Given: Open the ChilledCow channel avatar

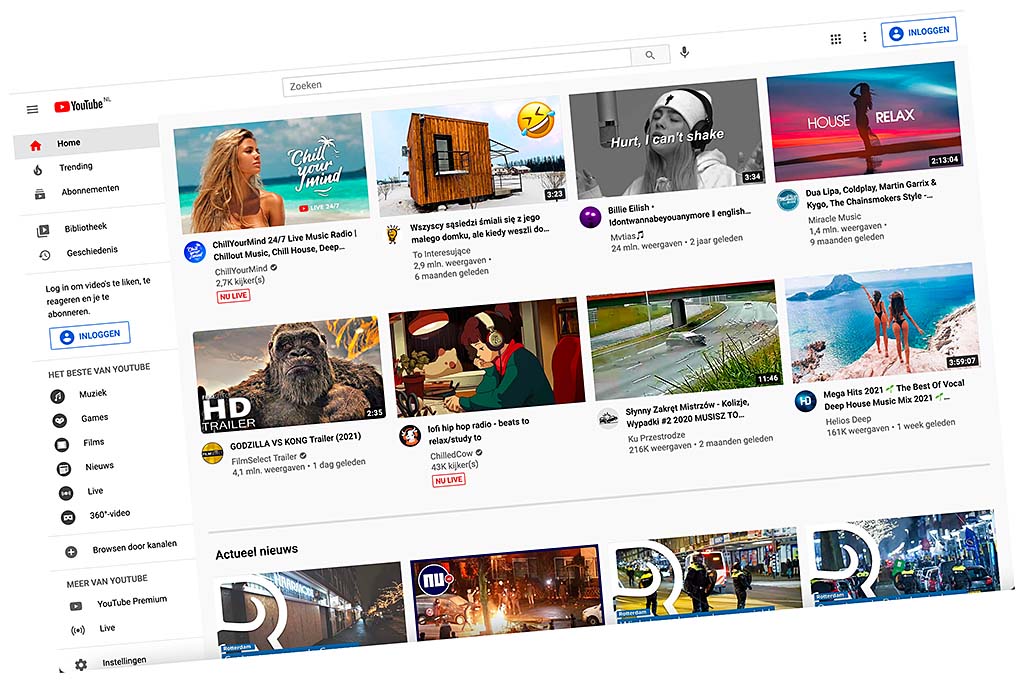Looking at the screenshot, I should pos(410,436).
